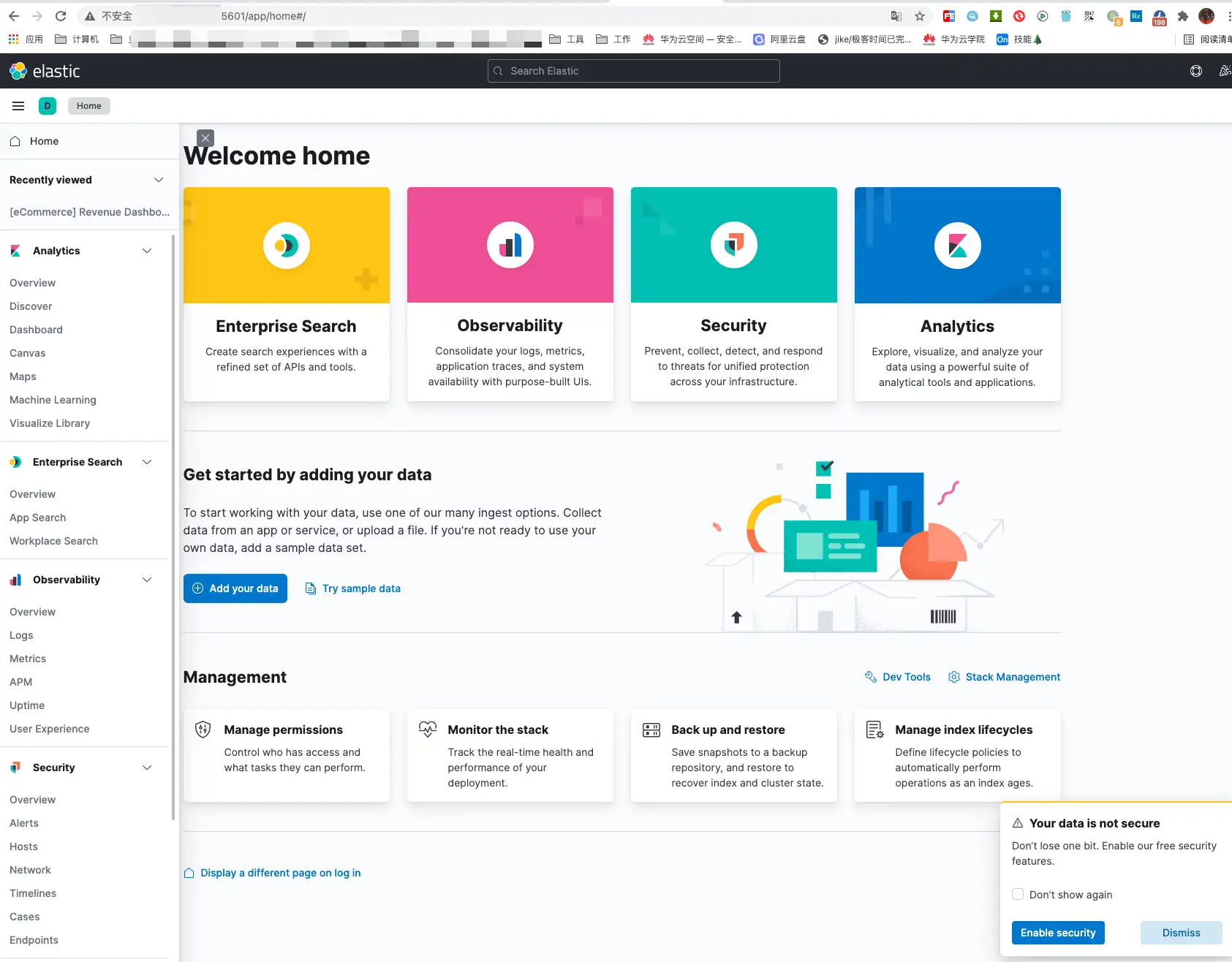Close the side navigation with X button
The width and height of the screenshot is (1232, 962).
pyautogui.click(x=205, y=138)
